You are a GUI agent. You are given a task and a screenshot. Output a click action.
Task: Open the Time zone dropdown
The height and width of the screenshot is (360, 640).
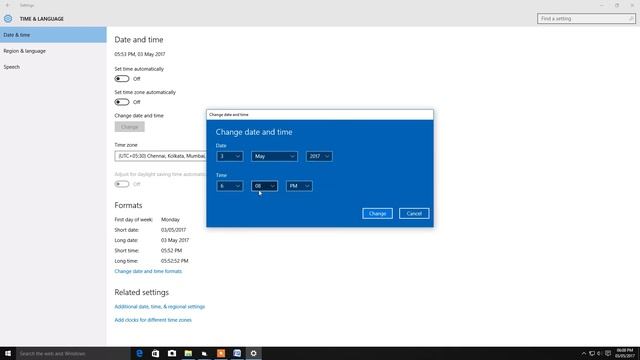(161, 156)
